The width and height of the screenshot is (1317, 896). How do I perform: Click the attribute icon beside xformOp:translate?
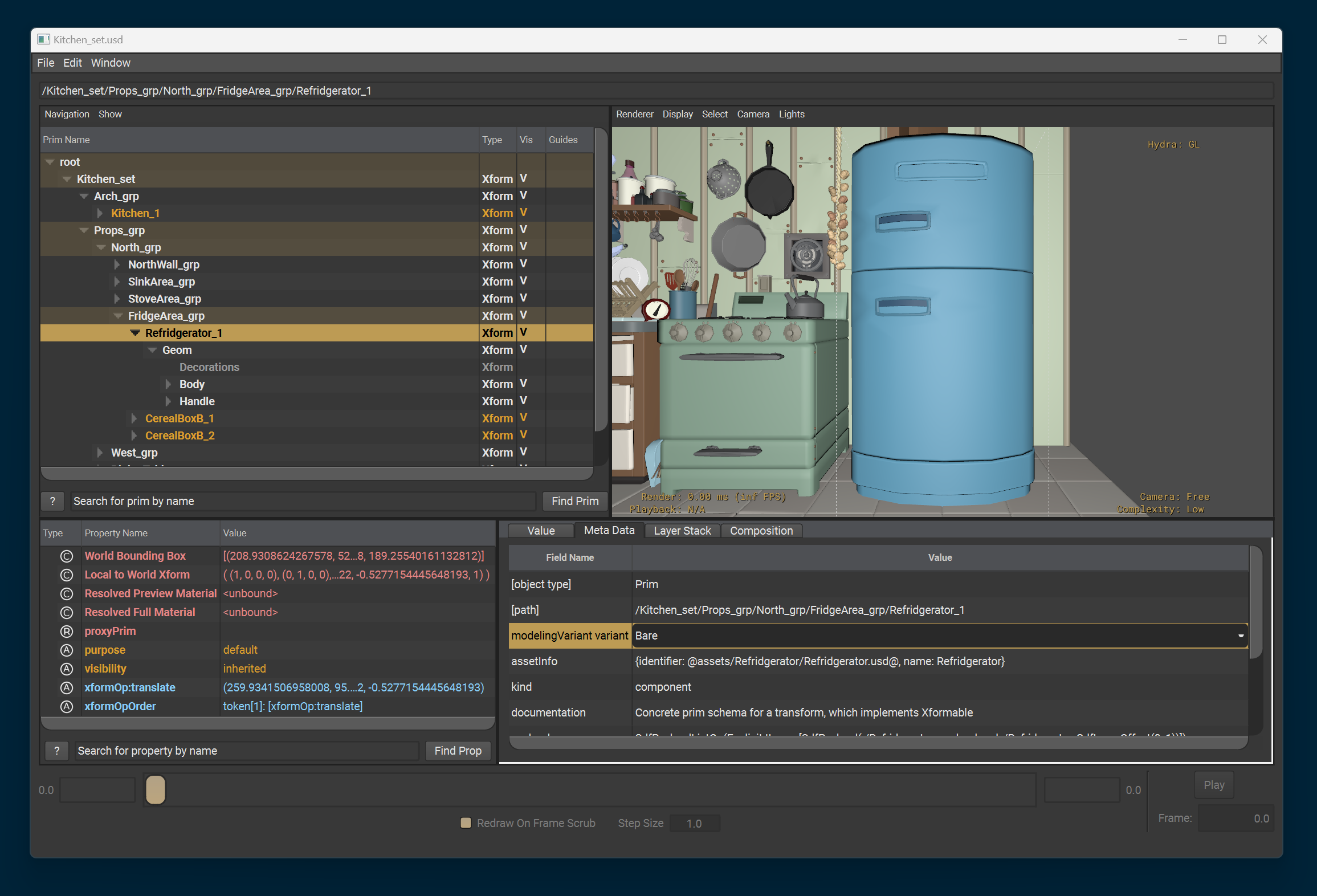(67, 687)
